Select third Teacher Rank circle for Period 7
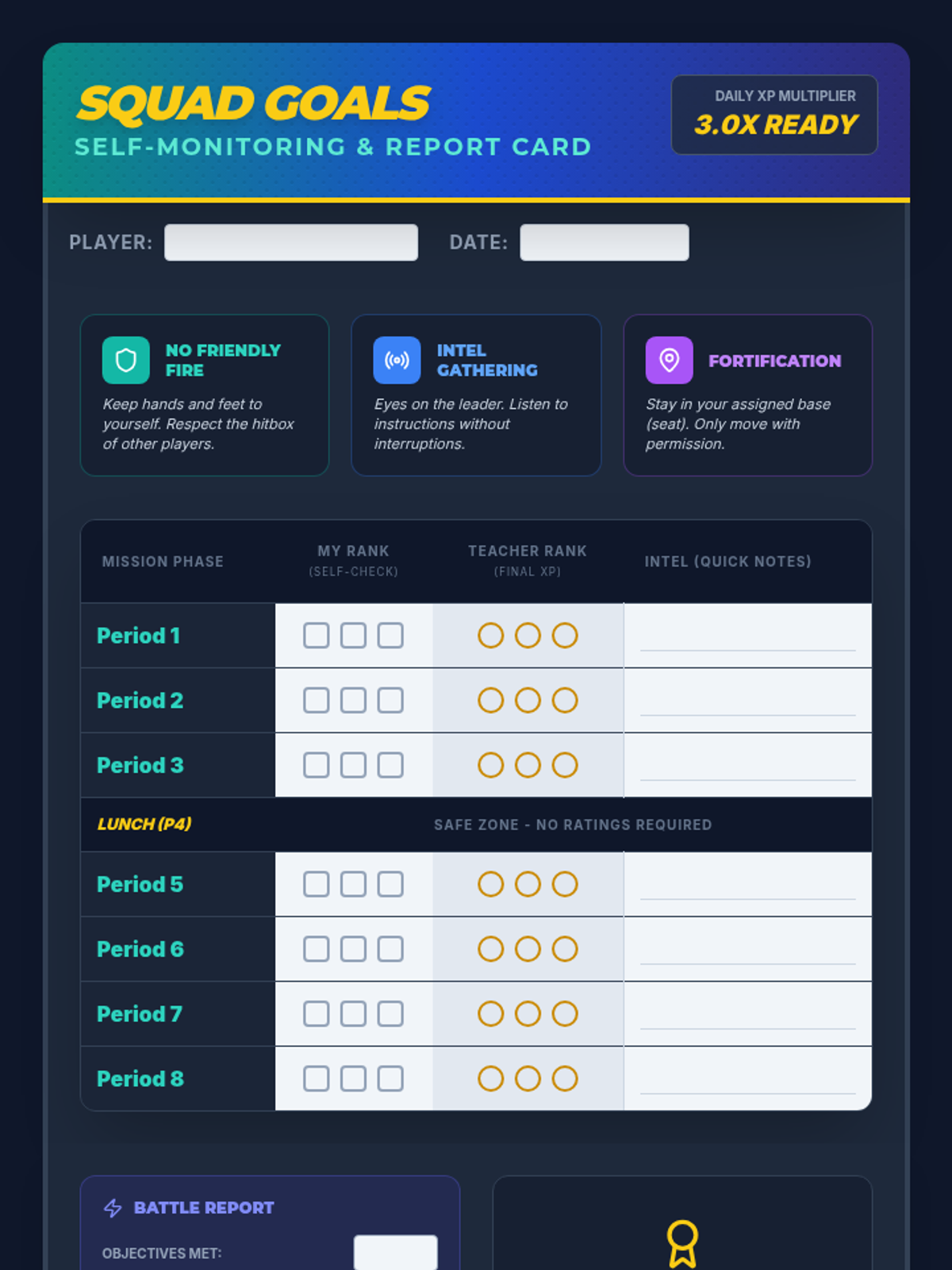 coord(565,1014)
